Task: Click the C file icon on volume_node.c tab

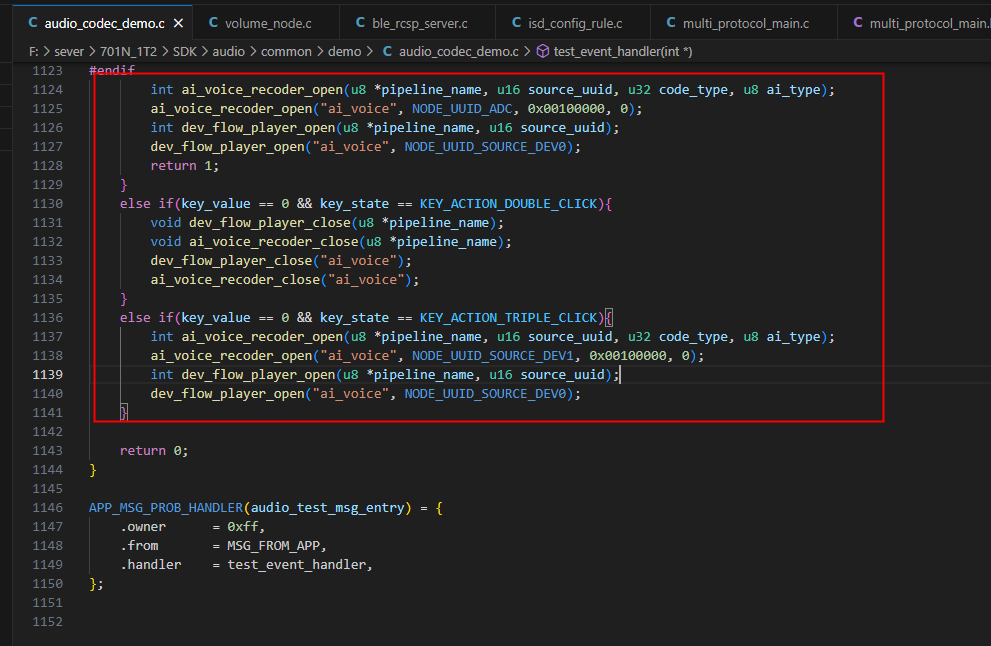Action: [214, 23]
